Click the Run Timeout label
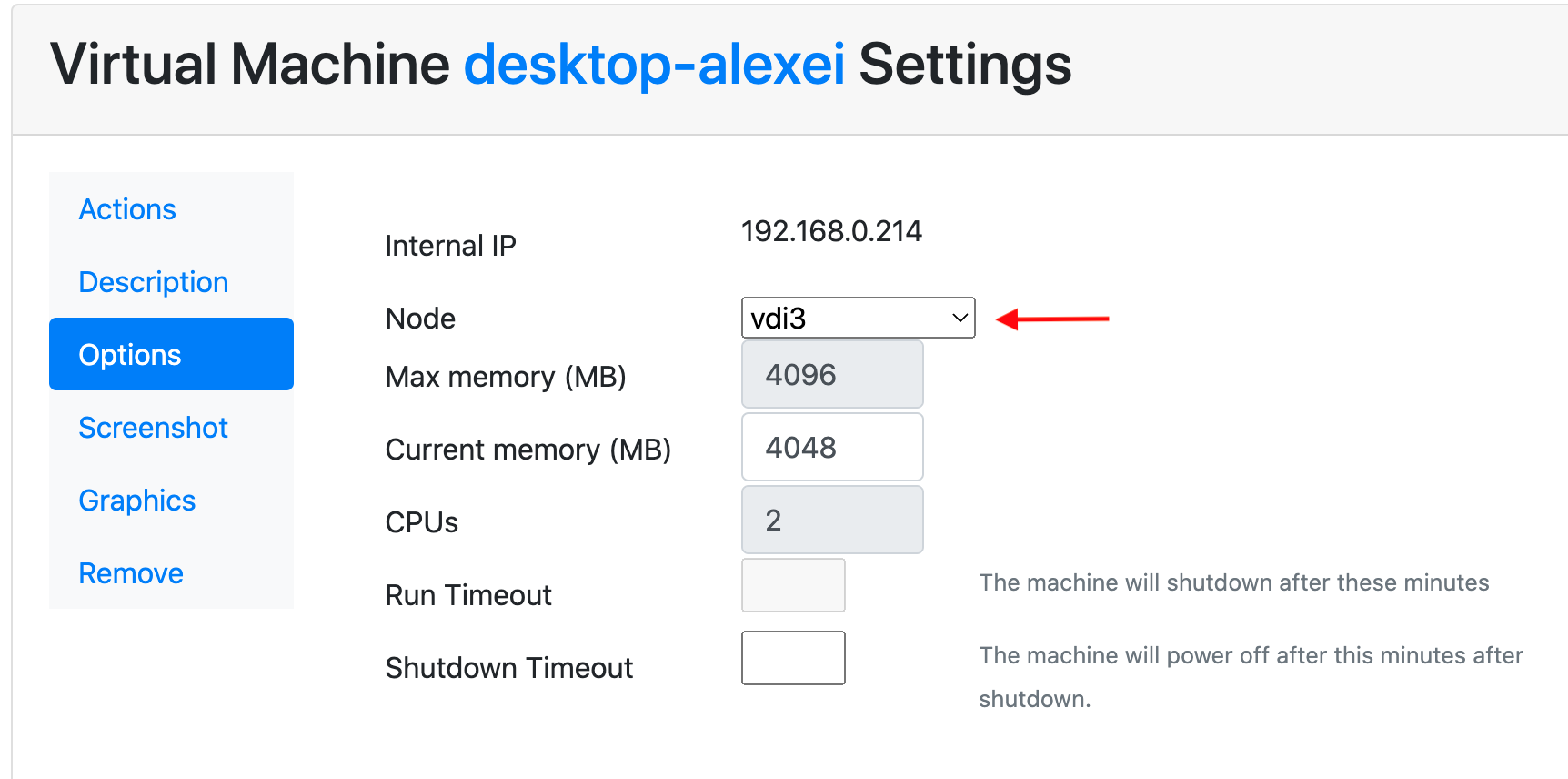Viewport: 1568px width, 779px height. pyautogui.click(x=468, y=595)
